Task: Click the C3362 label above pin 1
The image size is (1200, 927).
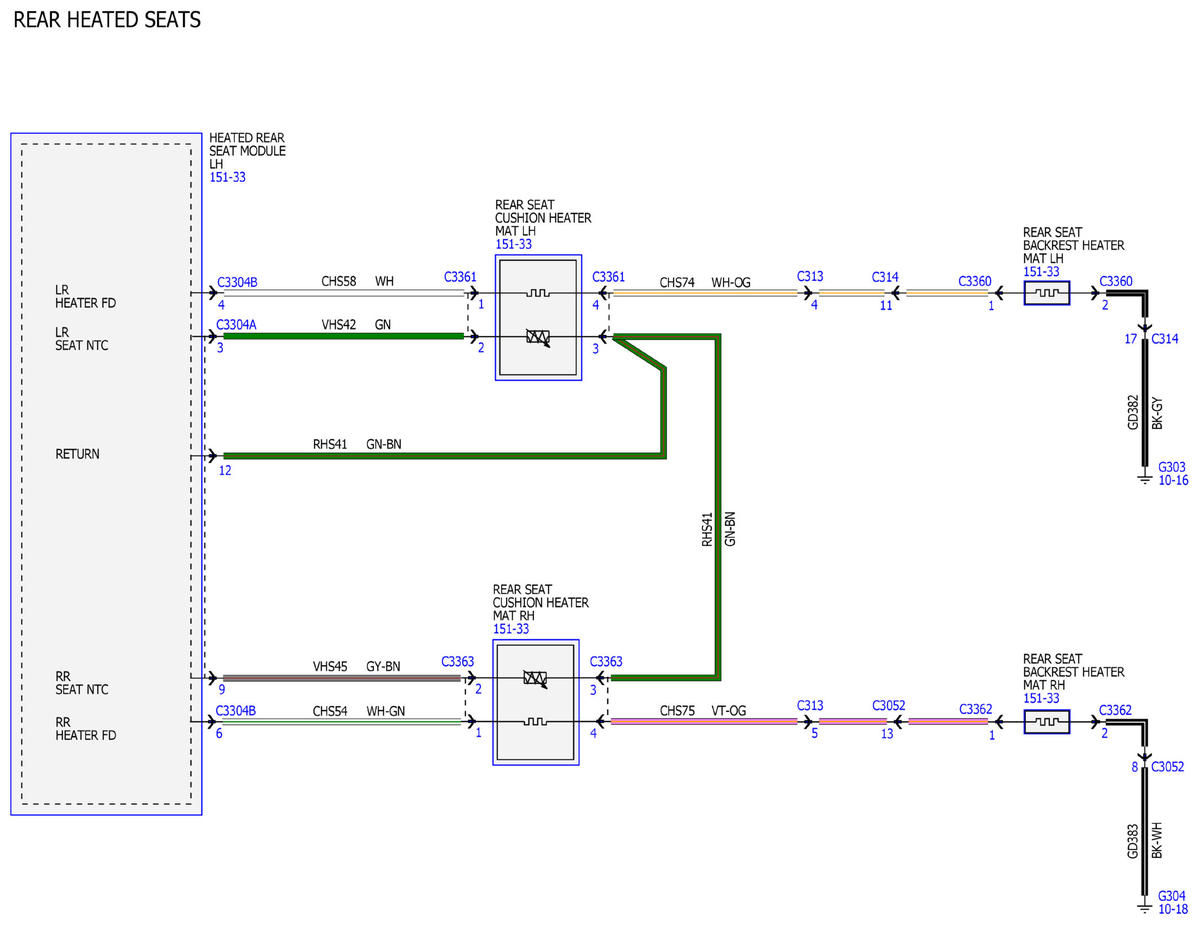Action: coord(975,710)
